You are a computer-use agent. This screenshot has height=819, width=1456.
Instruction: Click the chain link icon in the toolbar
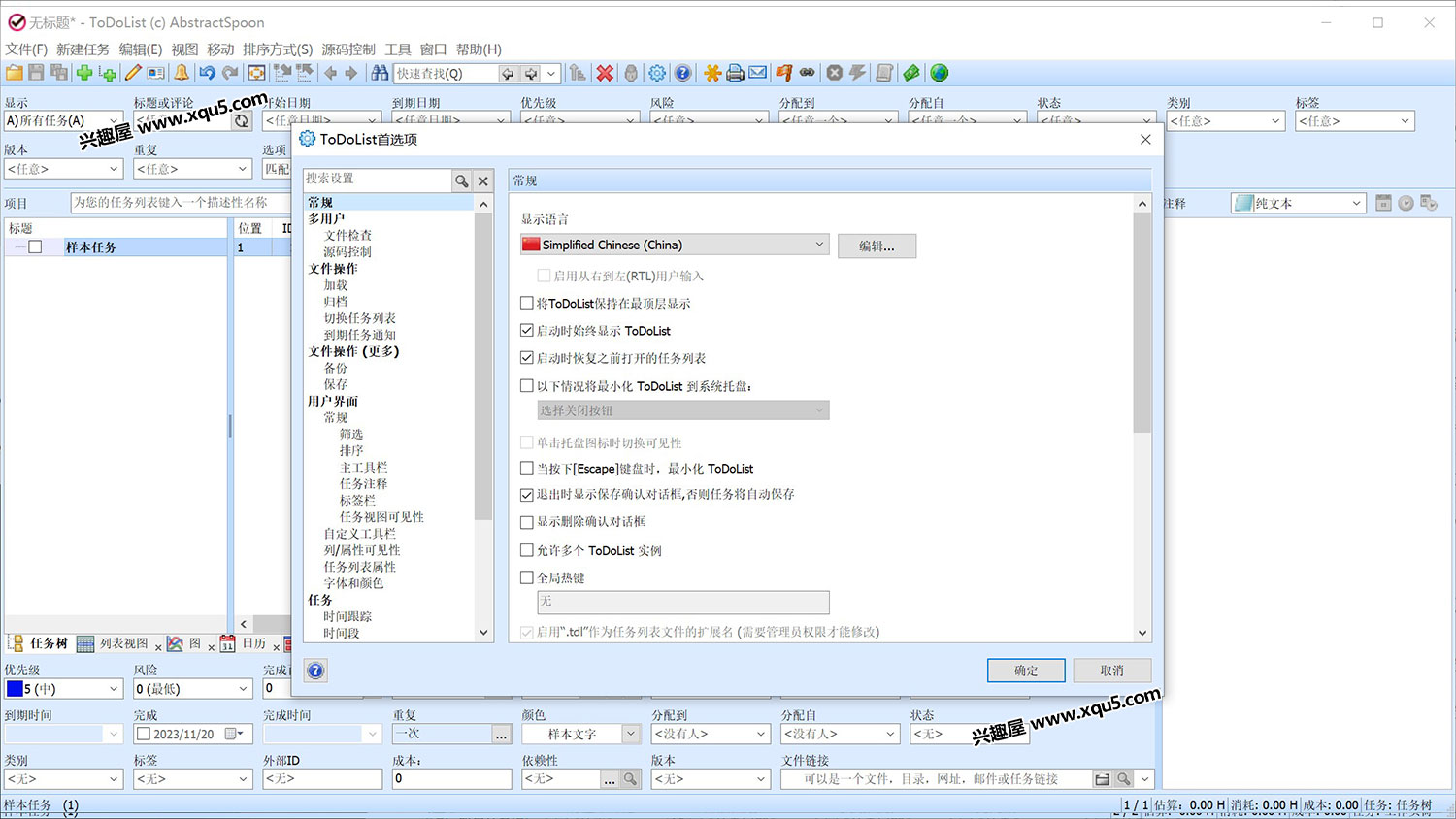[x=808, y=73]
